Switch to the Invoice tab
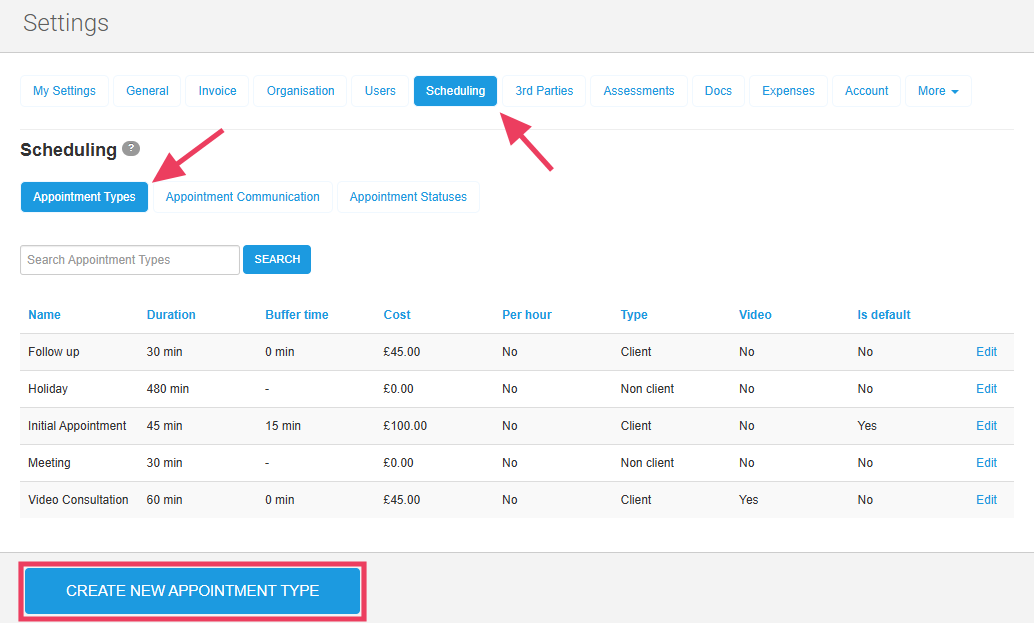 (217, 91)
